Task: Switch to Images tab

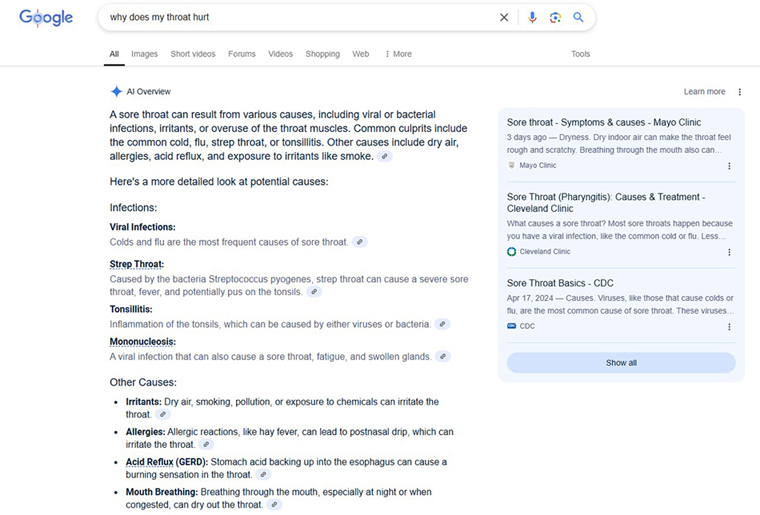Action: tap(144, 54)
